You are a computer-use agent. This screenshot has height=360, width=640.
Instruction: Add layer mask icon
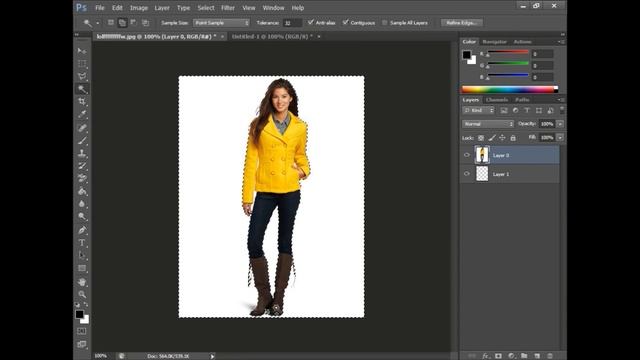[x=498, y=356]
